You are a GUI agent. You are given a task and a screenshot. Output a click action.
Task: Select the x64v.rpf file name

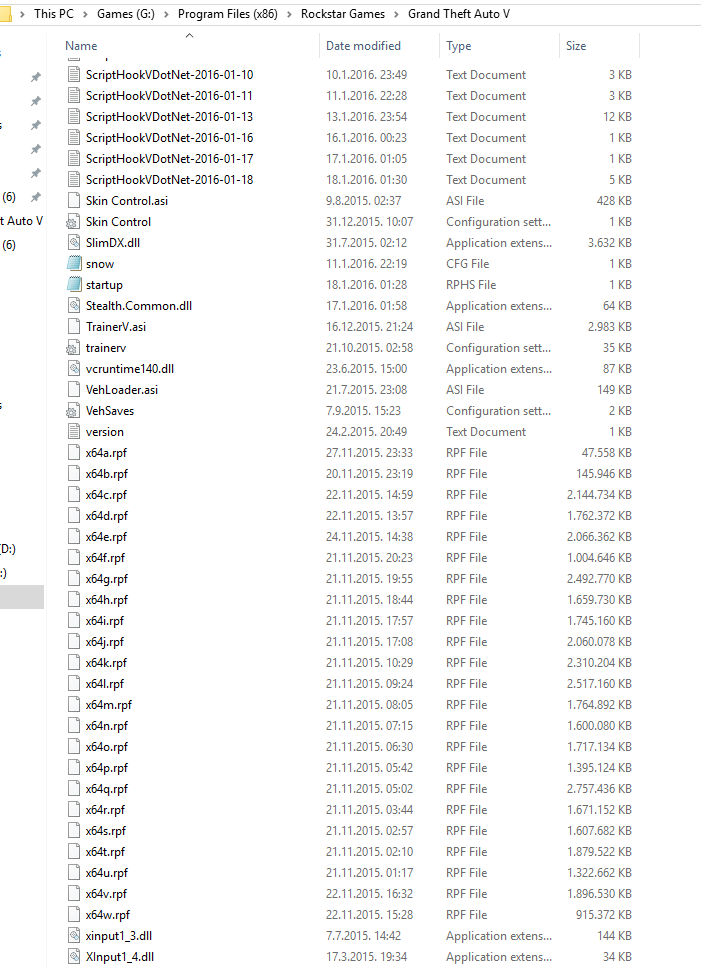[106, 894]
